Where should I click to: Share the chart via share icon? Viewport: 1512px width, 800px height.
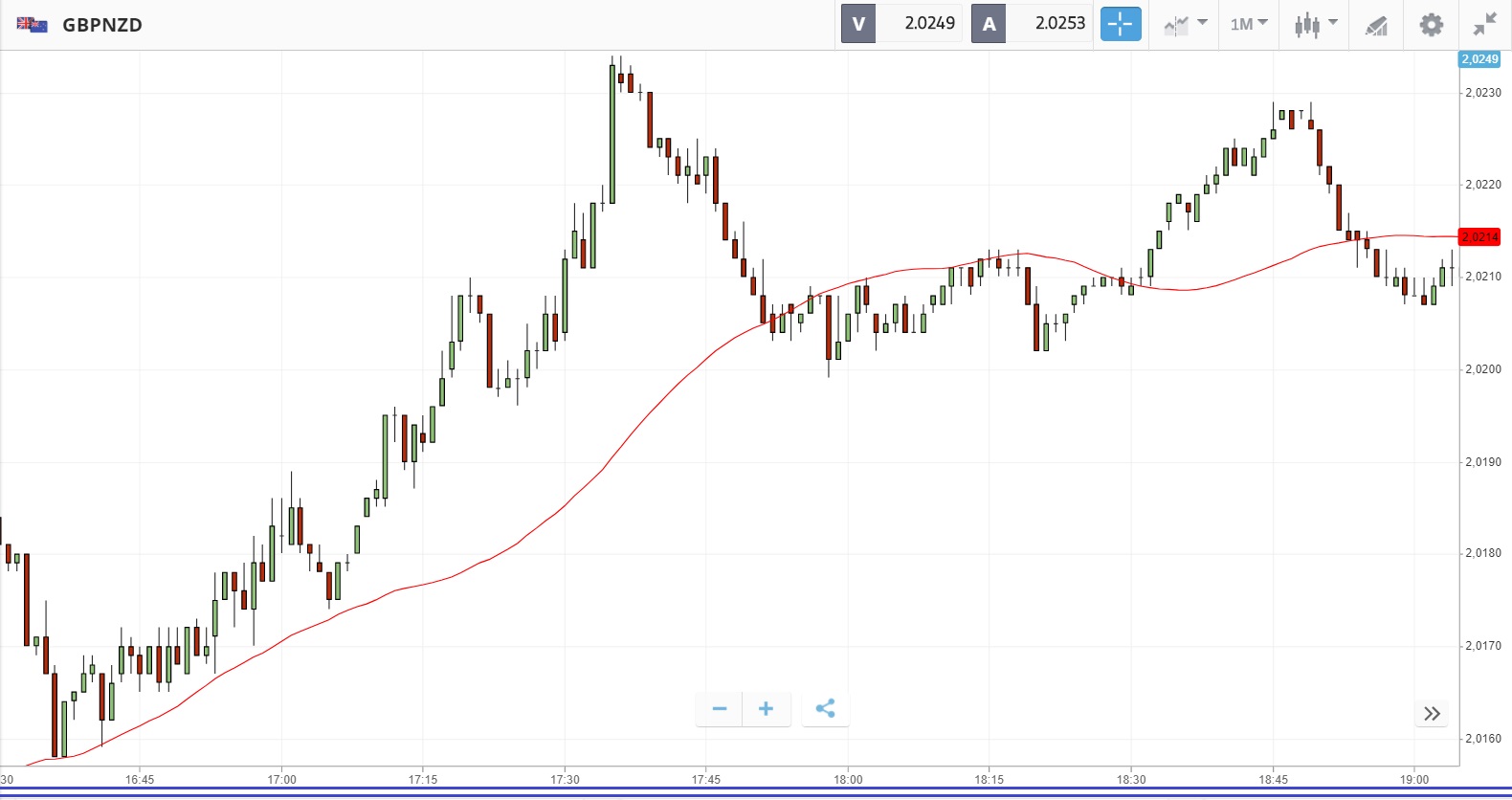825,709
